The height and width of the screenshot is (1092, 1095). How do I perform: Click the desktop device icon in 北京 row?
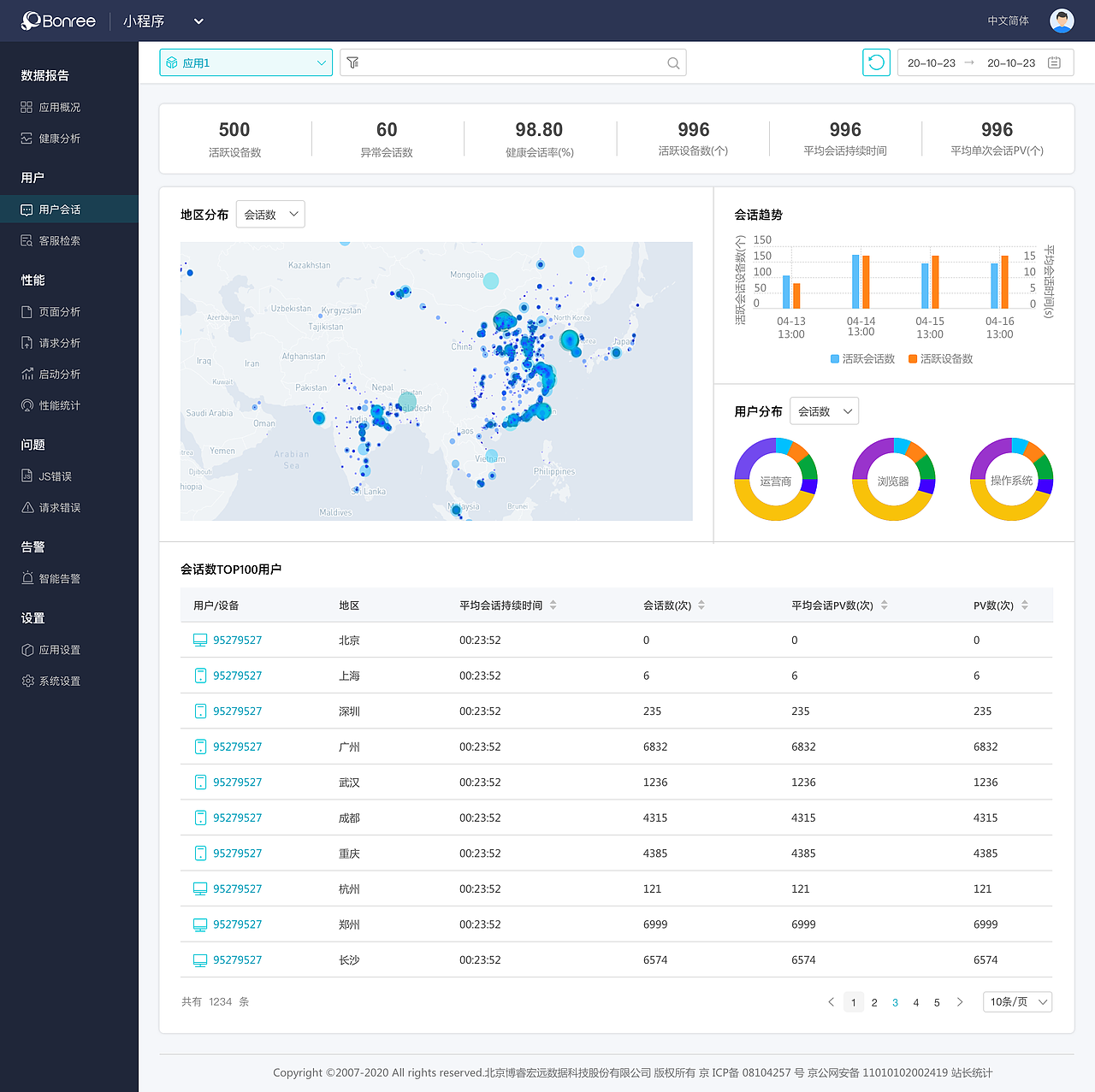pos(200,640)
